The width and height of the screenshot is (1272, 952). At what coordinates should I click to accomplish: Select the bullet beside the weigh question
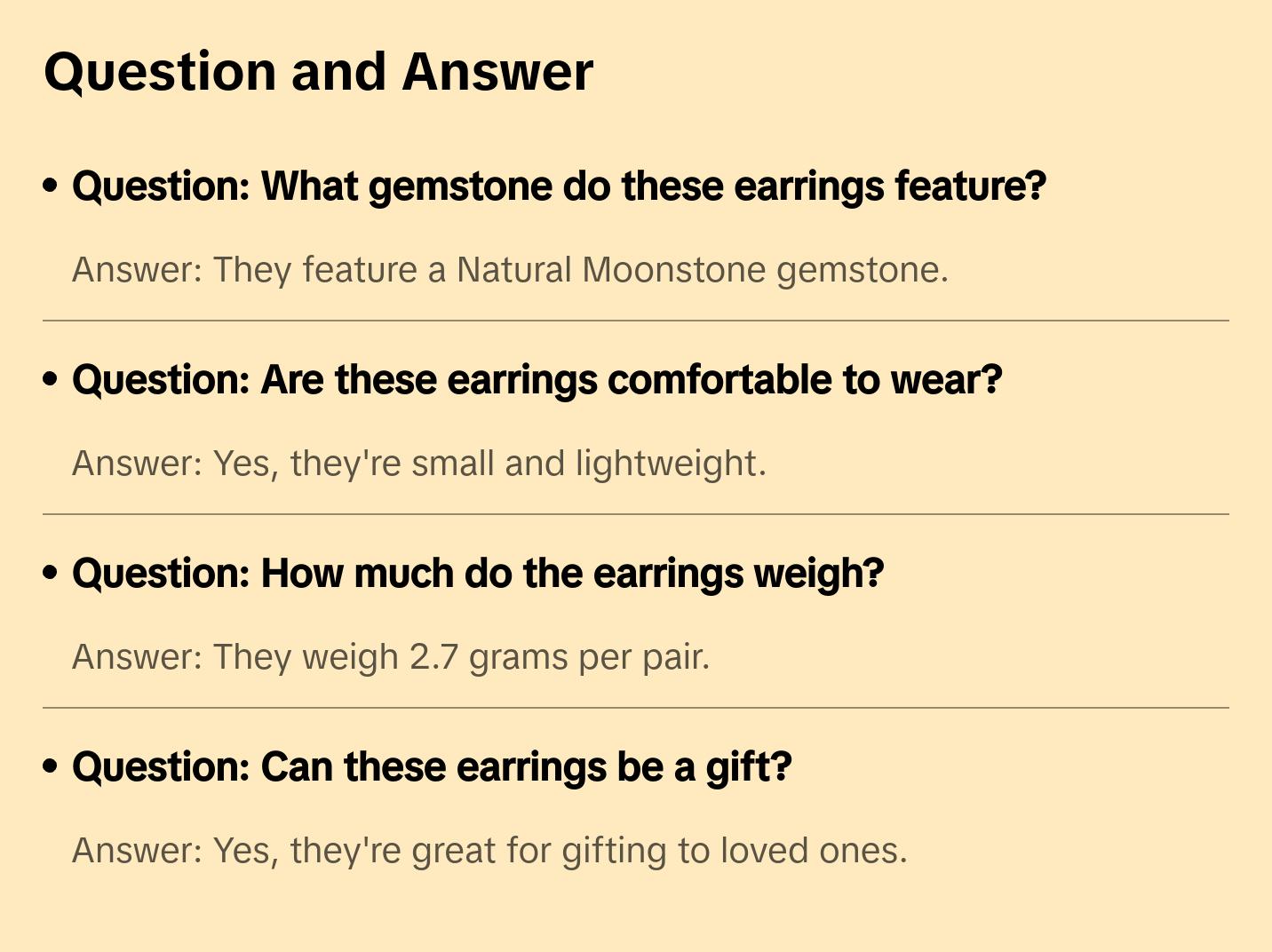[x=51, y=573]
